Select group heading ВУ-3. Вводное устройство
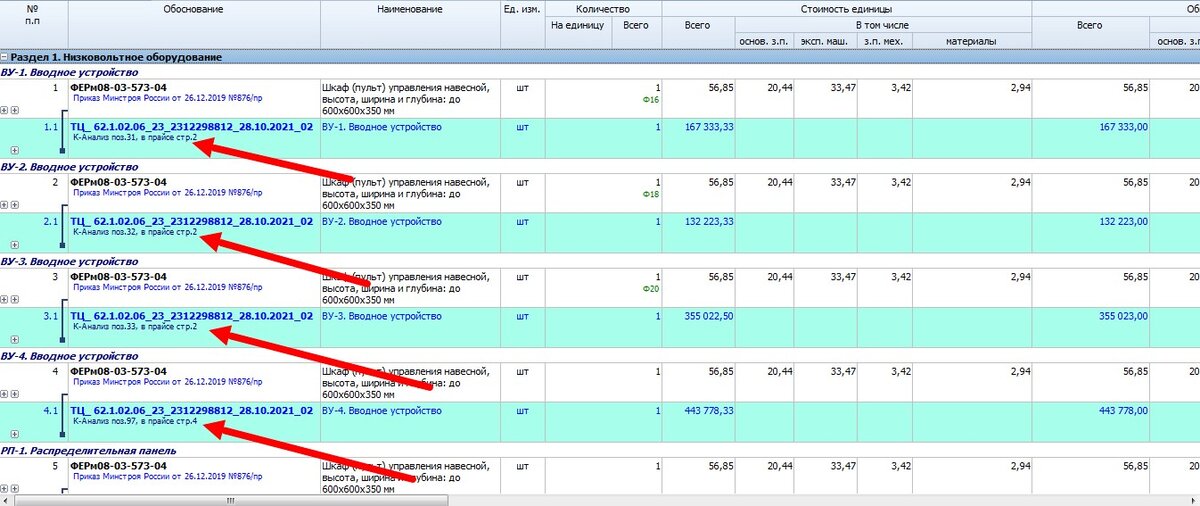This screenshot has width=1200, height=506. (x=69, y=262)
